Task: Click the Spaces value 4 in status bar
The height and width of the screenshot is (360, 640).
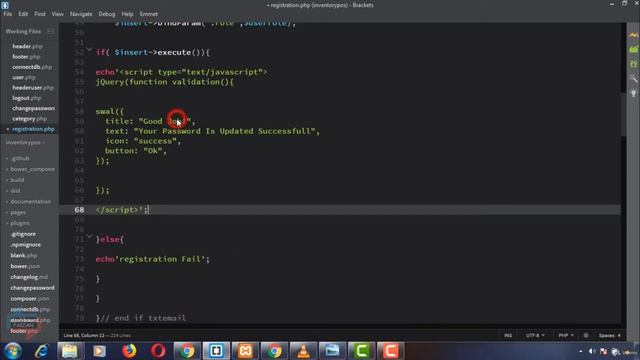Action: [619, 336]
